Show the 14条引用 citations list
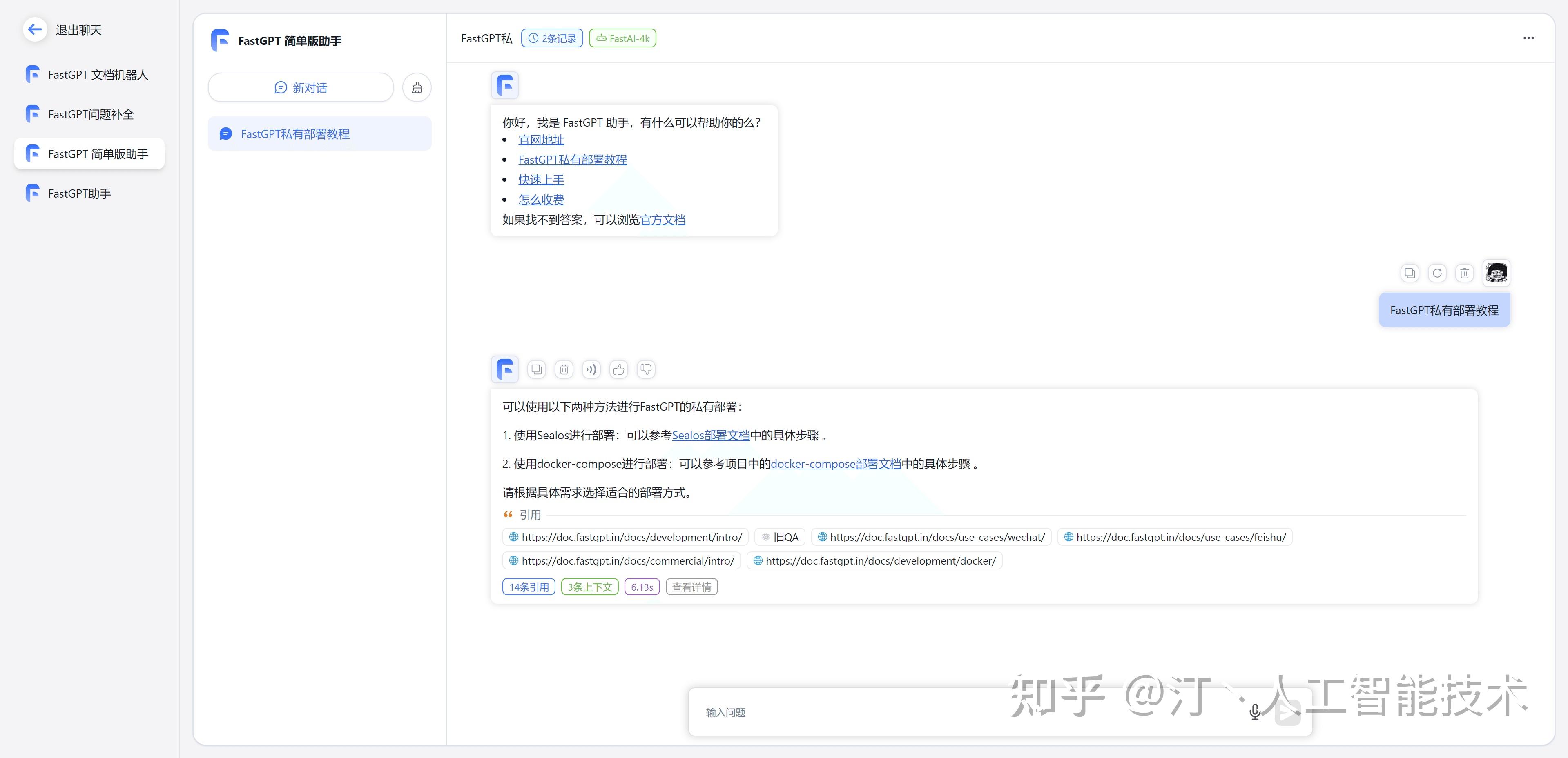 click(x=529, y=587)
